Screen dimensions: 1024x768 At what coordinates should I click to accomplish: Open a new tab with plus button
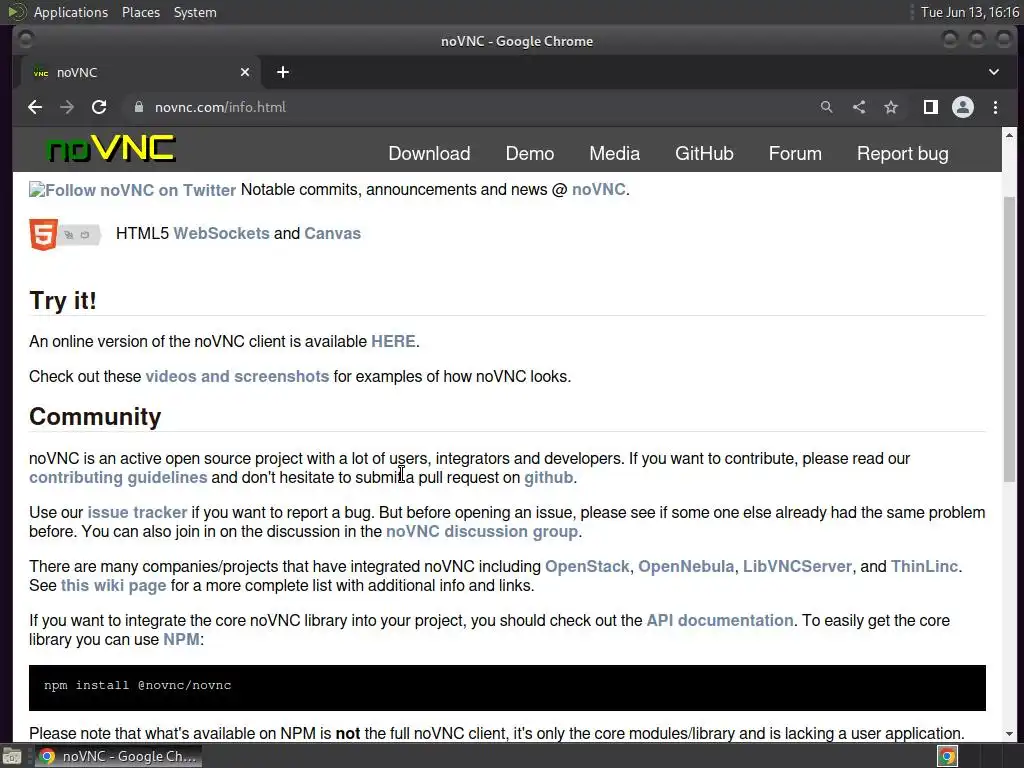(283, 72)
